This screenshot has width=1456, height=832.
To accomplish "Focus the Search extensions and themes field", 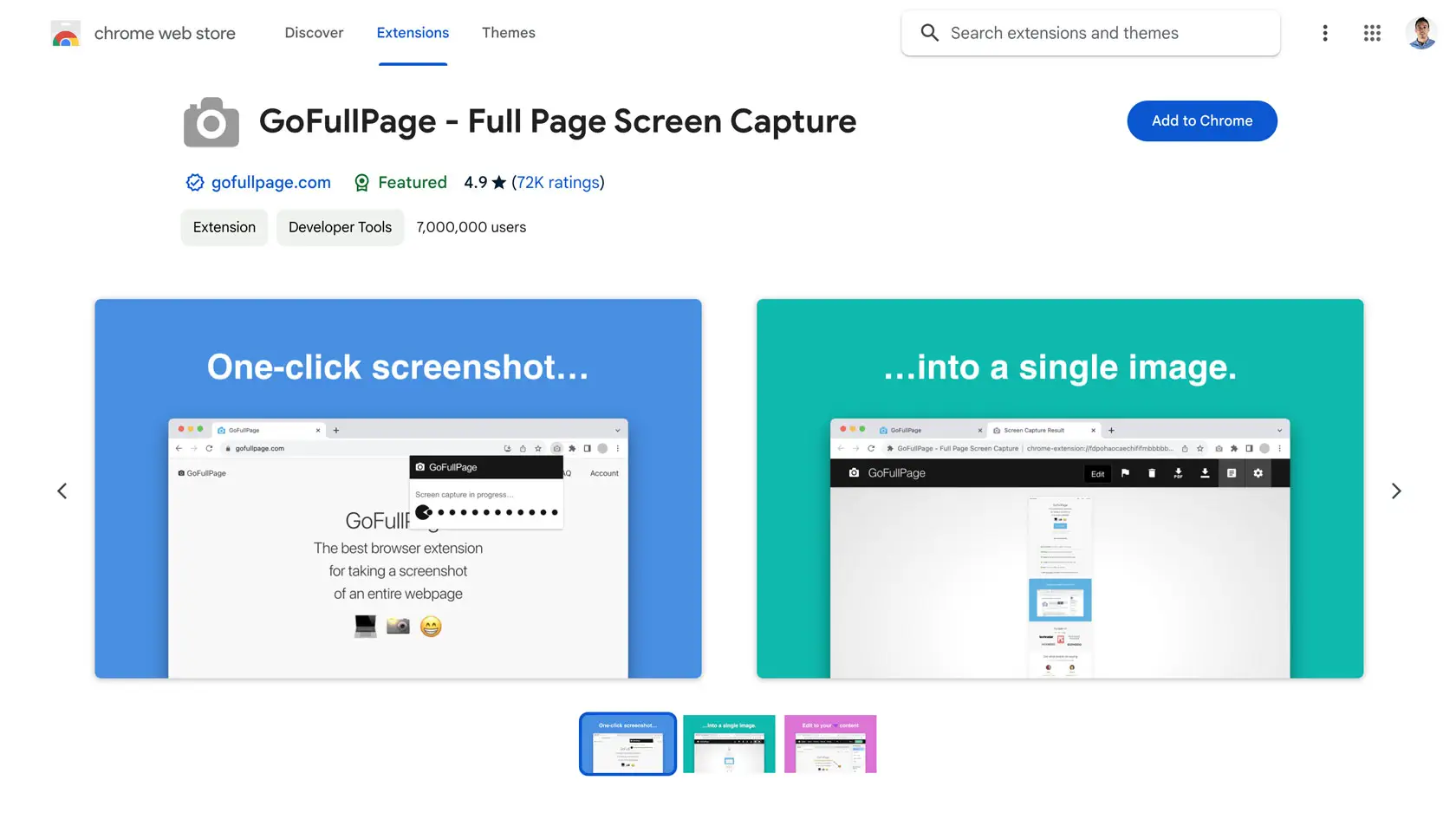I will click(x=1090, y=33).
